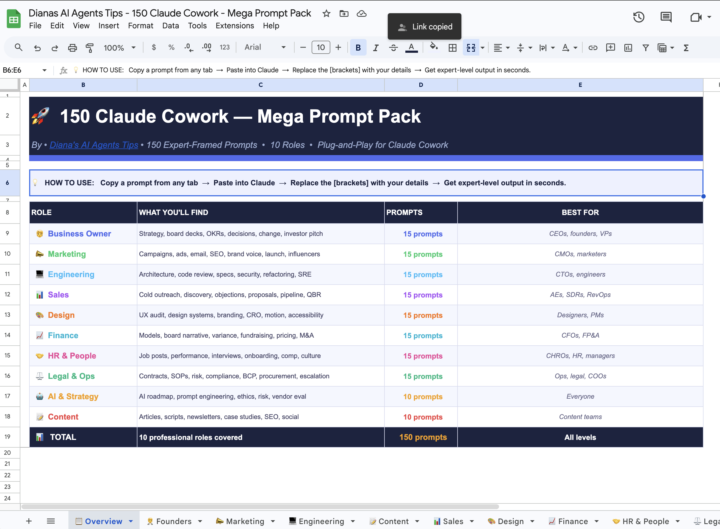Format as currency with dollar icon

pos(153,47)
